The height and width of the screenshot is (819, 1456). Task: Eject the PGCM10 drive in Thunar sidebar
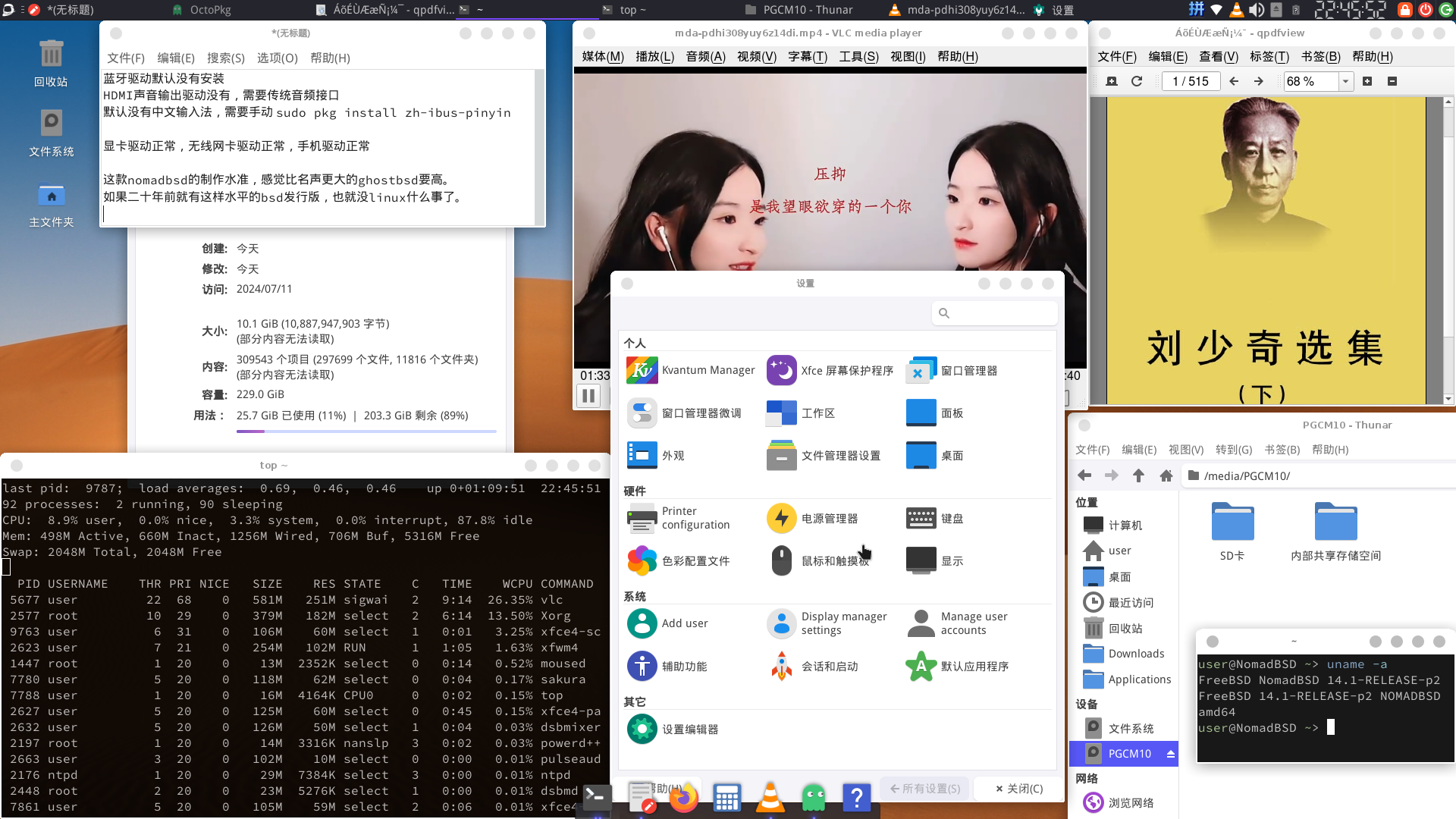(1171, 753)
